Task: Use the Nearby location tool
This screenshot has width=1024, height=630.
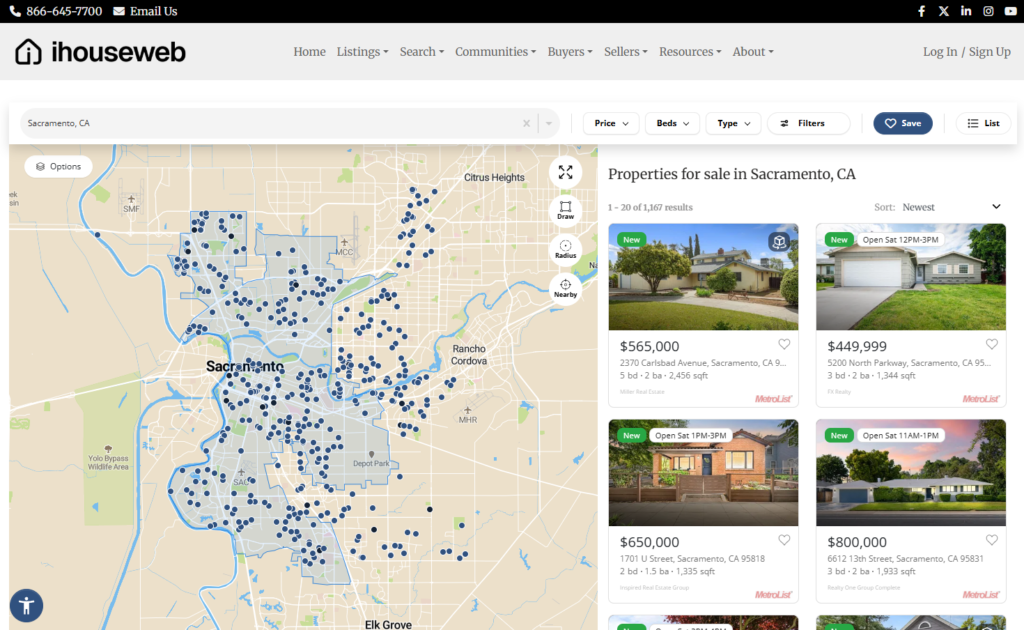Action: pyautogui.click(x=565, y=288)
